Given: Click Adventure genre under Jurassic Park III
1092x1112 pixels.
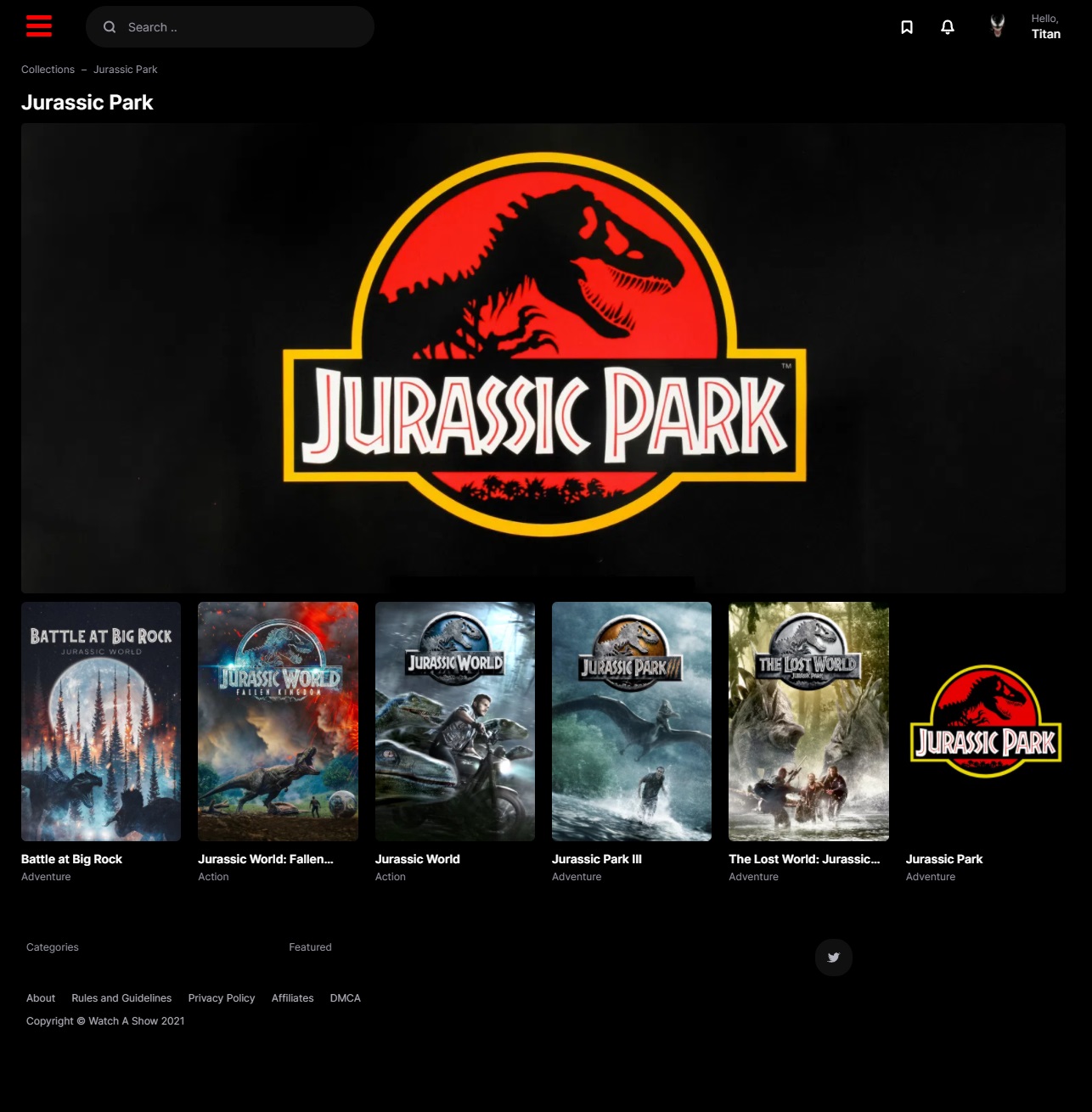Looking at the screenshot, I should coord(577,877).
